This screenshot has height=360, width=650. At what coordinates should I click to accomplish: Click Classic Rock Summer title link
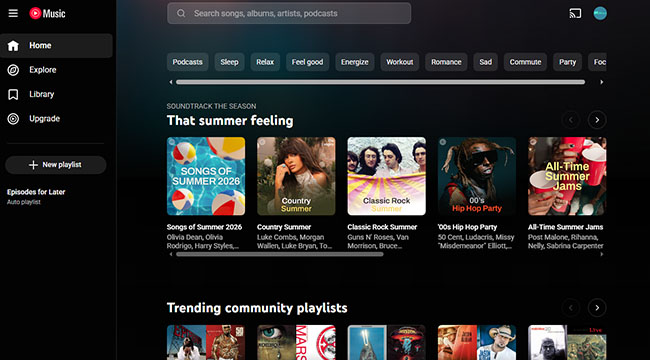pyautogui.click(x=382, y=227)
